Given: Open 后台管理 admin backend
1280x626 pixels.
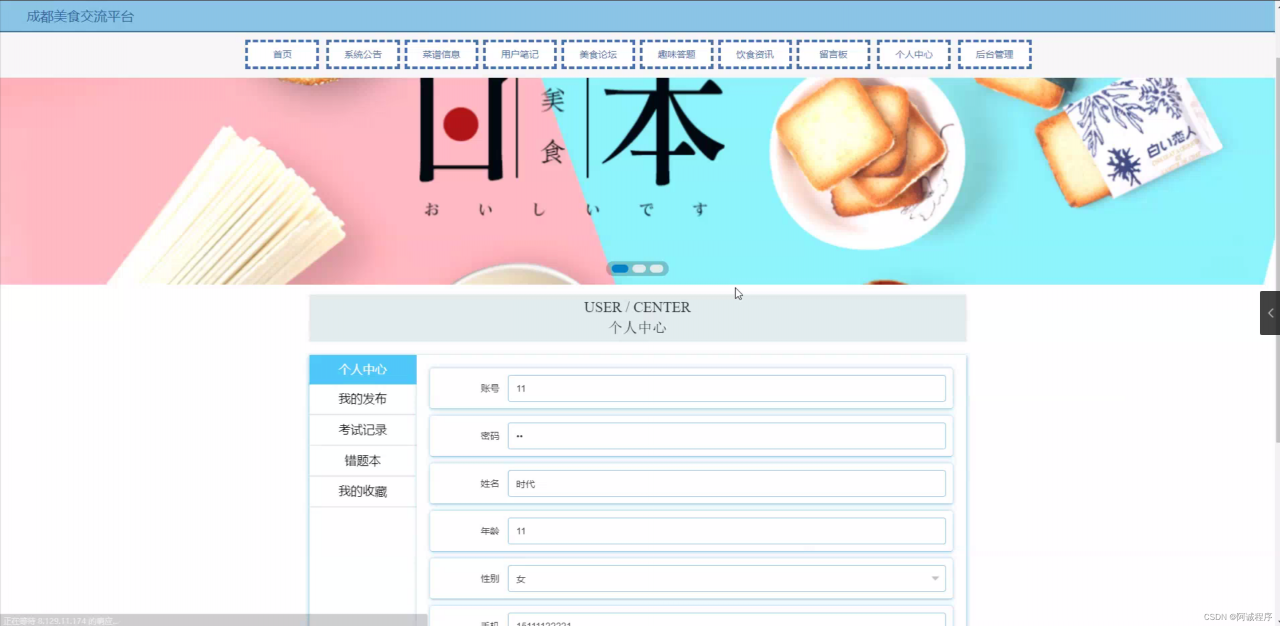Looking at the screenshot, I should click(994, 54).
